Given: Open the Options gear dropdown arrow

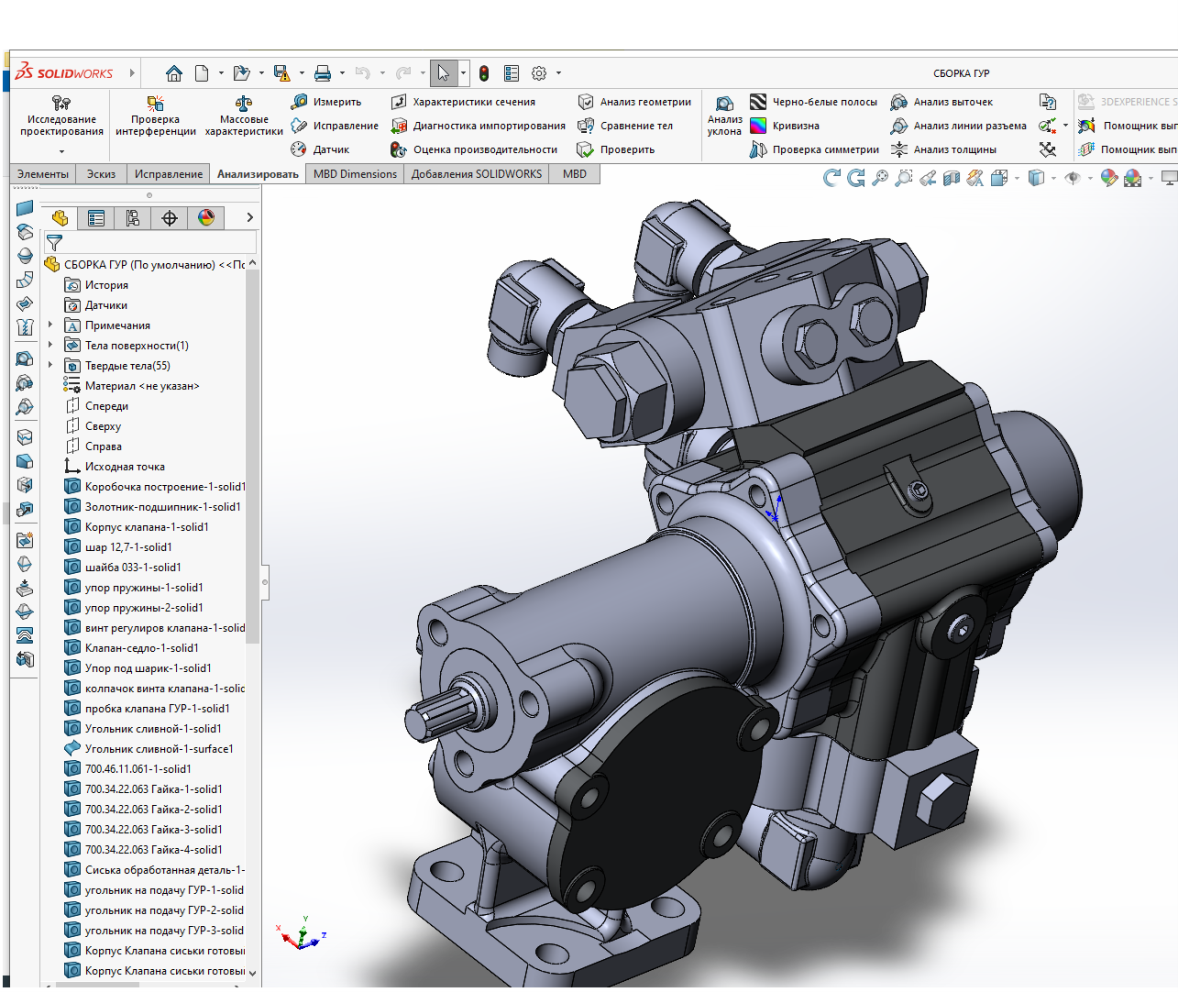Looking at the screenshot, I should (558, 73).
